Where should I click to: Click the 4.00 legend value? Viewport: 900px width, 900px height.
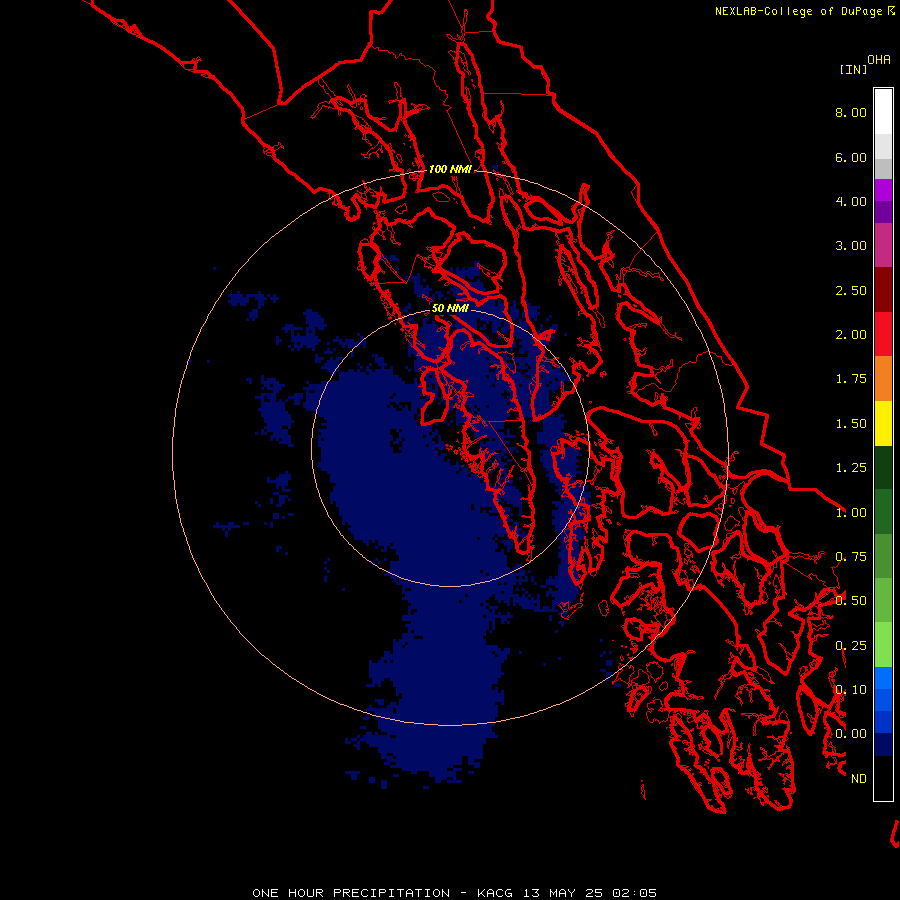coord(851,201)
